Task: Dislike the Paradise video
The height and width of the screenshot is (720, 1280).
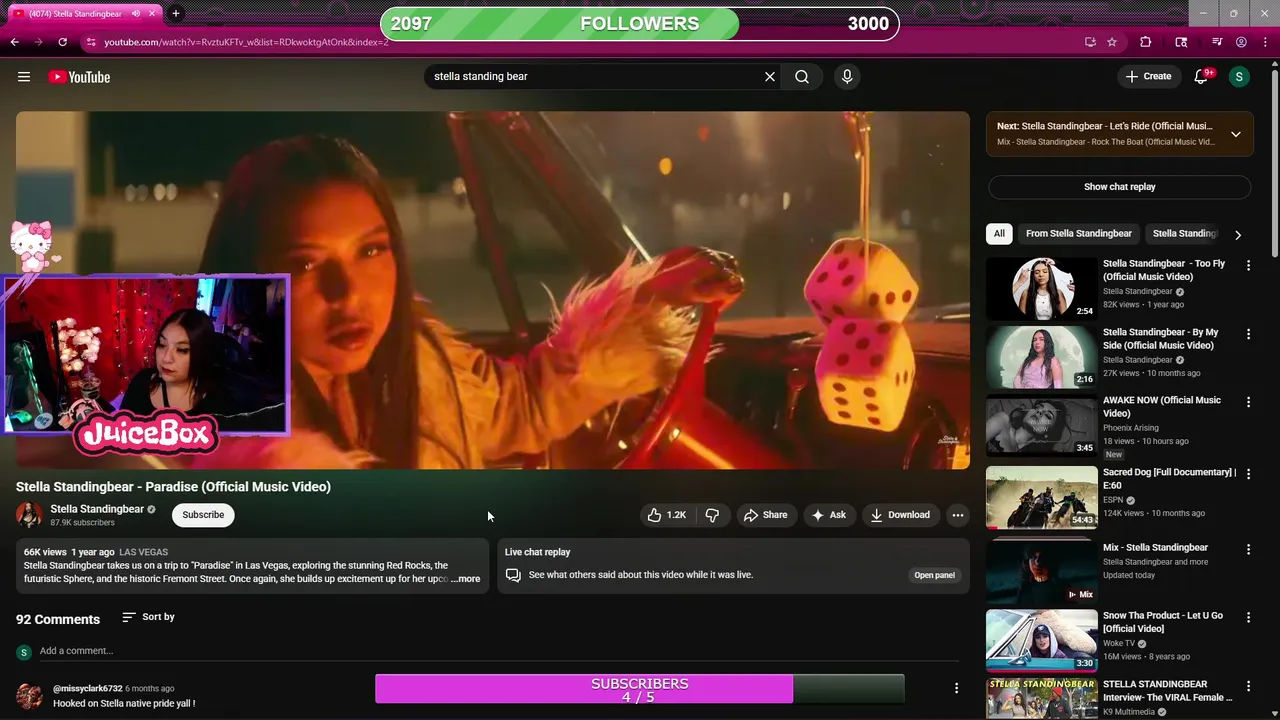Action: click(712, 515)
